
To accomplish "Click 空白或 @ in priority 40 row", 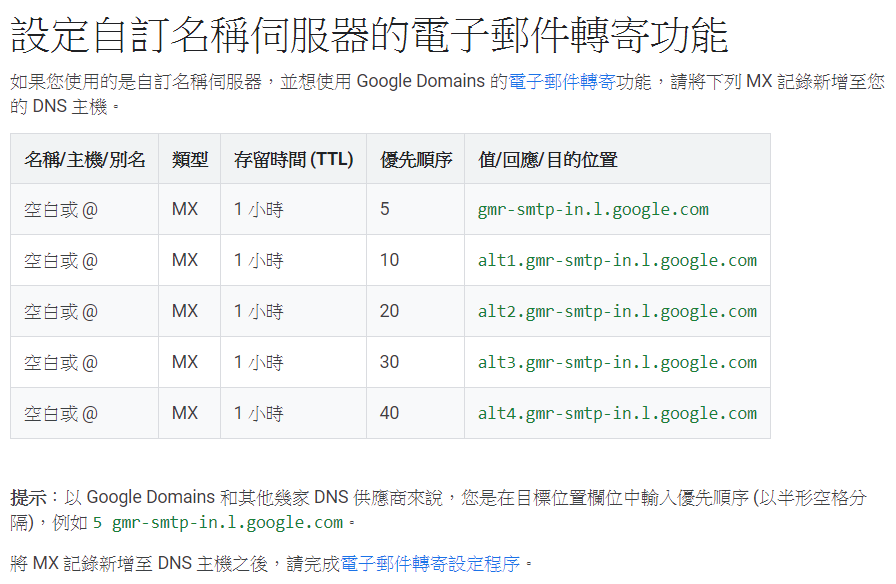I will 61,413.
